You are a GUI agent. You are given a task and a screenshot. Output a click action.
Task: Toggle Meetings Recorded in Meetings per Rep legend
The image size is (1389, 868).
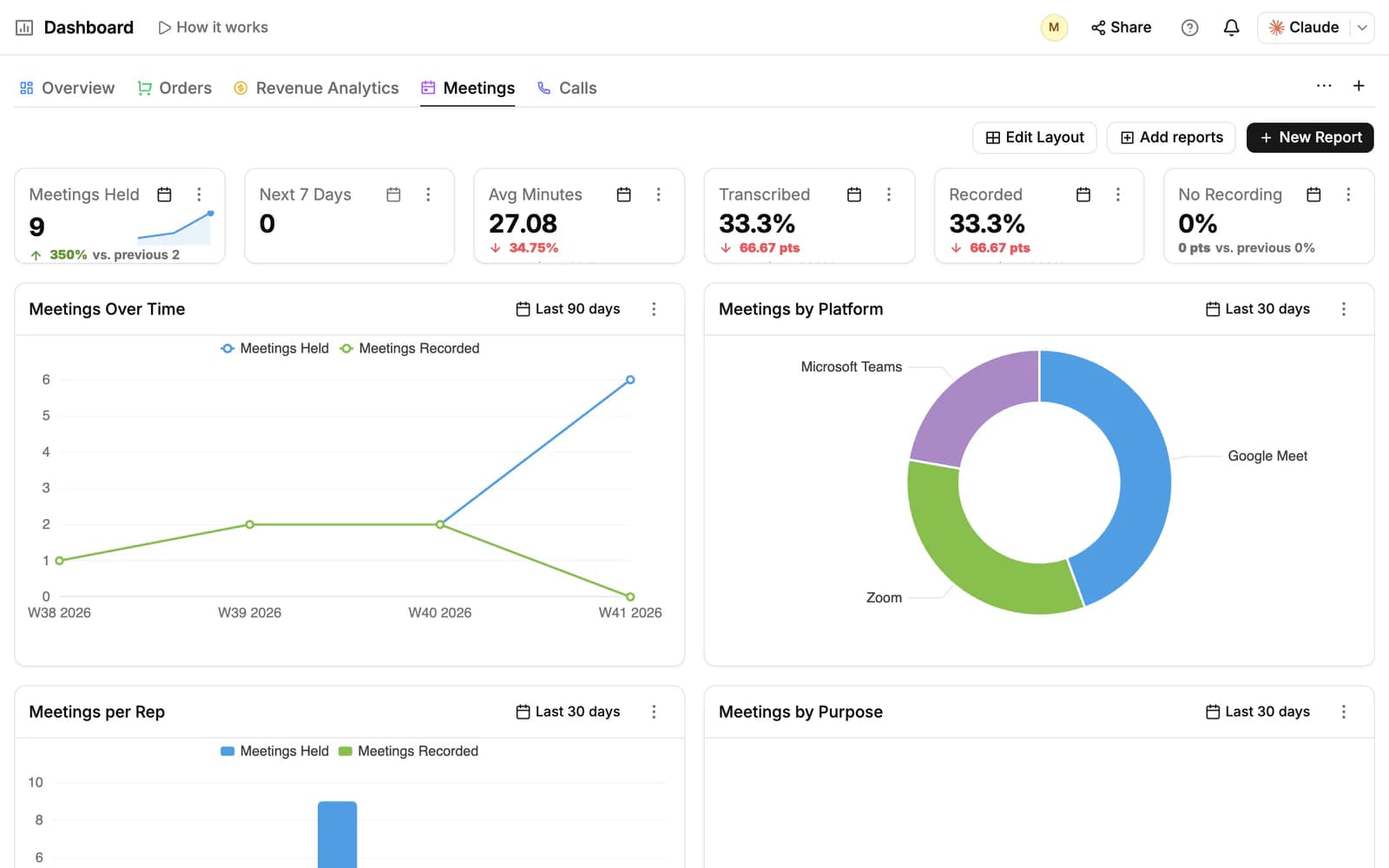[x=408, y=751]
